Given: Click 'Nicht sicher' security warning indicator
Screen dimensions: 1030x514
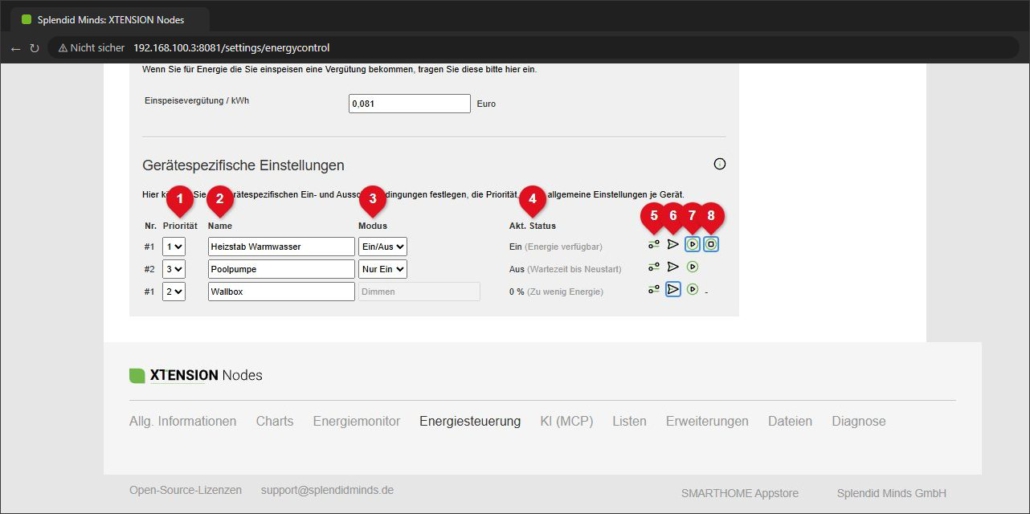Looking at the screenshot, I should coord(91,48).
